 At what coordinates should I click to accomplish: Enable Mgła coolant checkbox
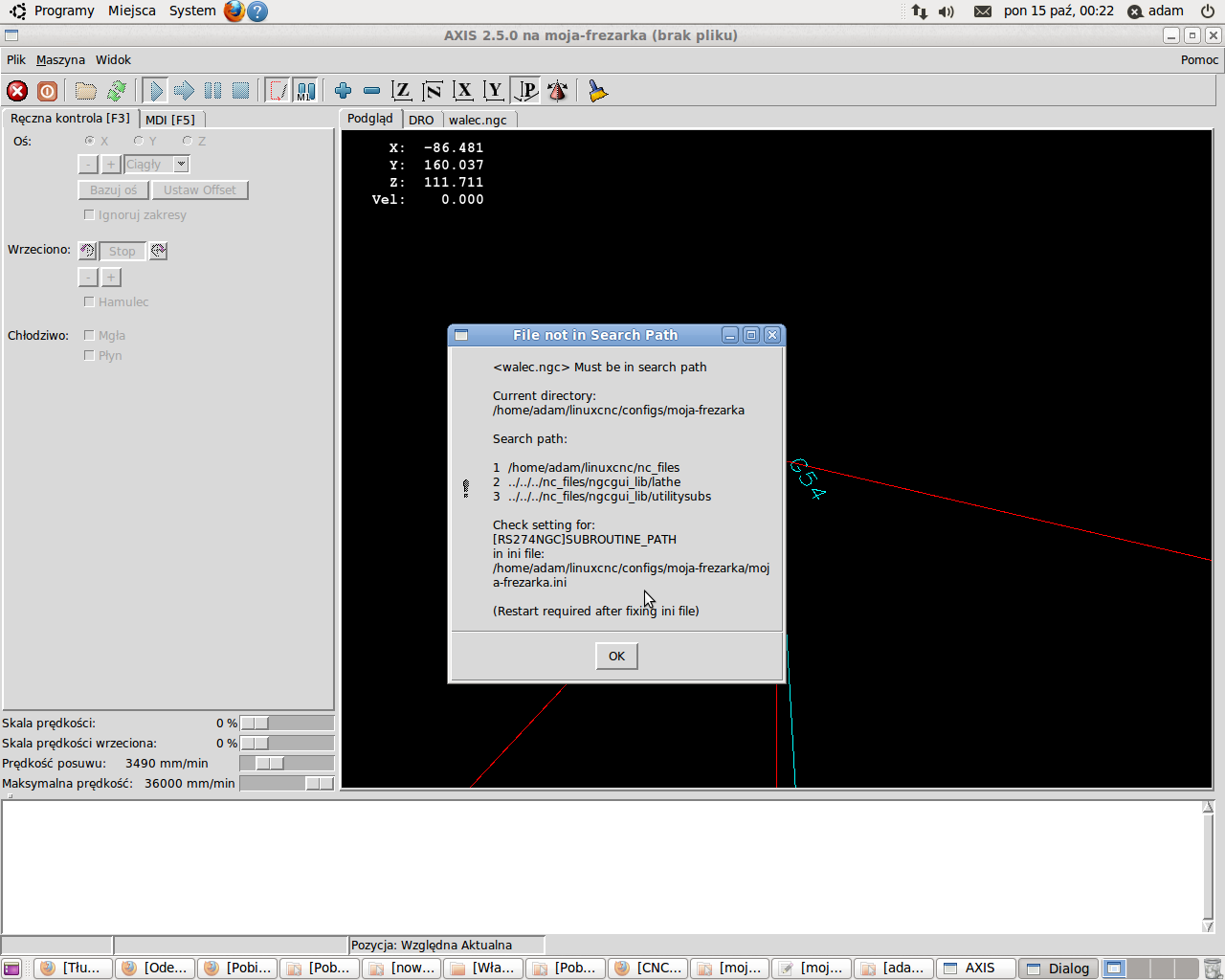pyautogui.click(x=89, y=336)
